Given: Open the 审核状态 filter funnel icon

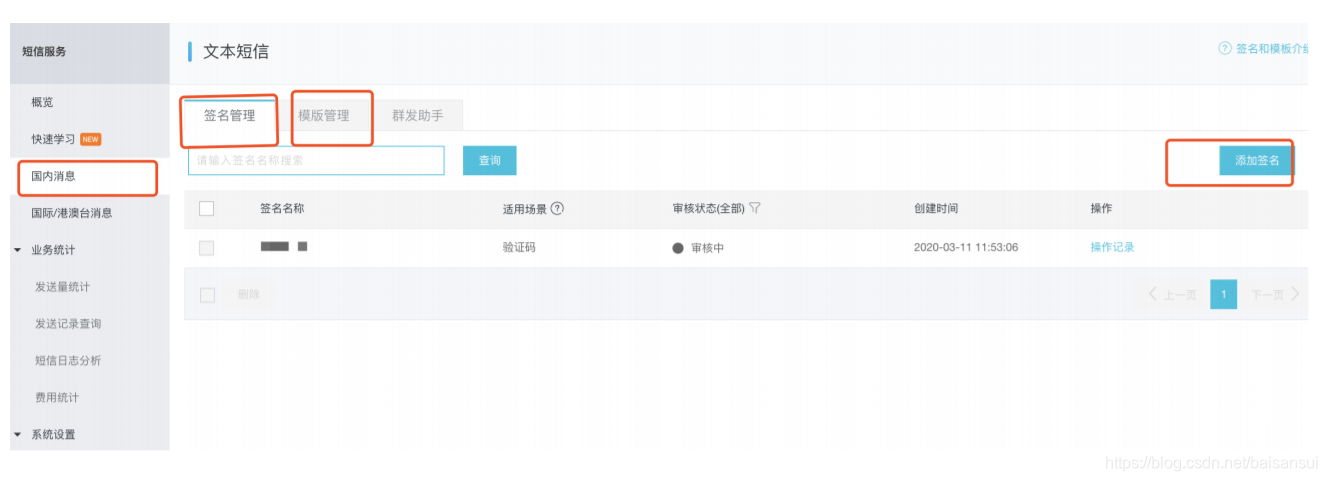Looking at the screenshot, I should point(755,209).
